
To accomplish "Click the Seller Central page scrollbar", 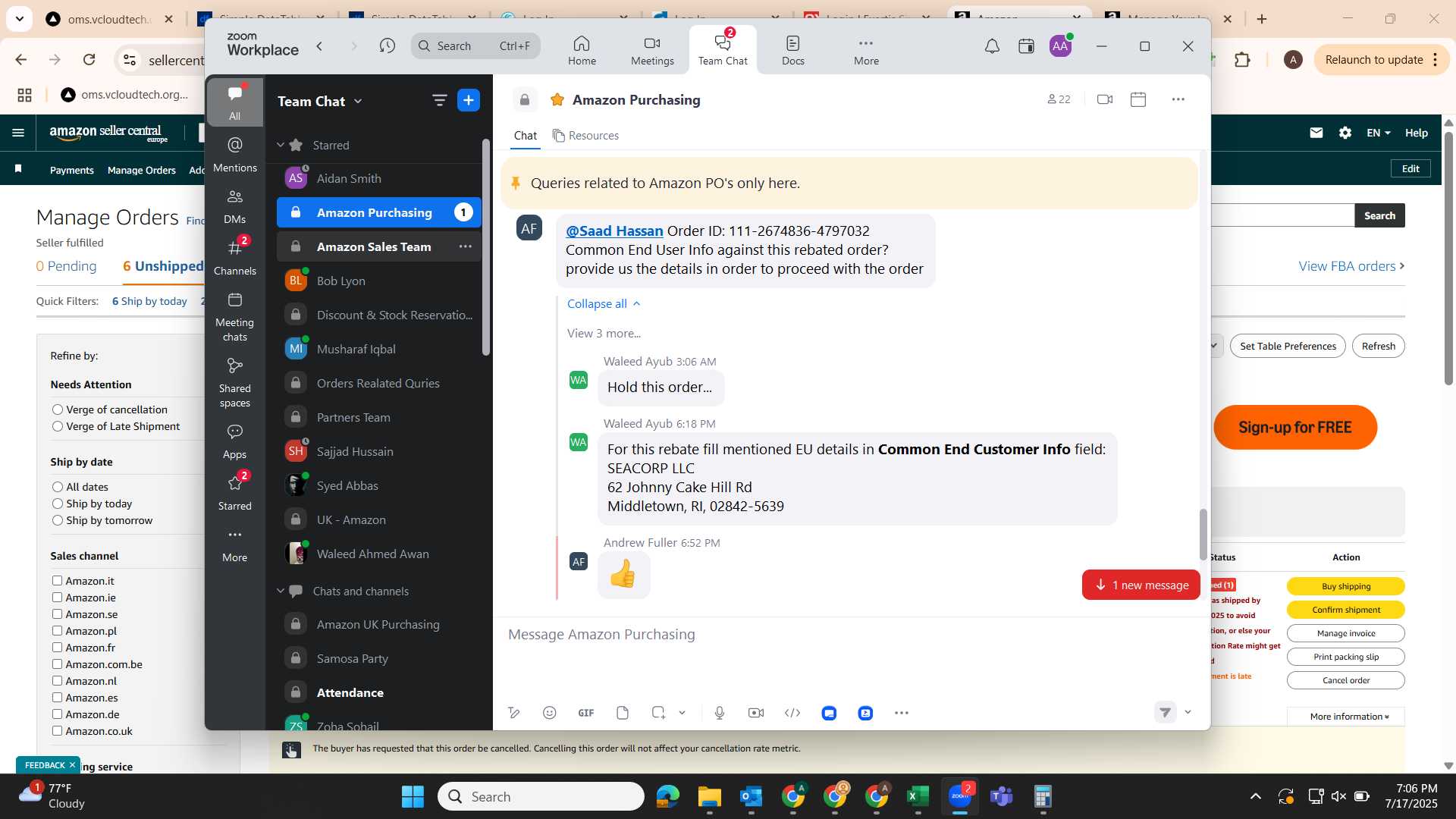I will pyautogui.click(x=1448, y=258).
